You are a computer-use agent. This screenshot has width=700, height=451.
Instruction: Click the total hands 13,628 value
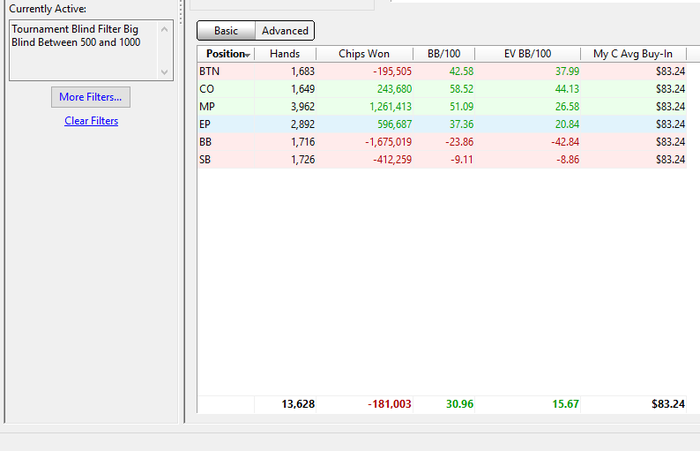(298, 404)
